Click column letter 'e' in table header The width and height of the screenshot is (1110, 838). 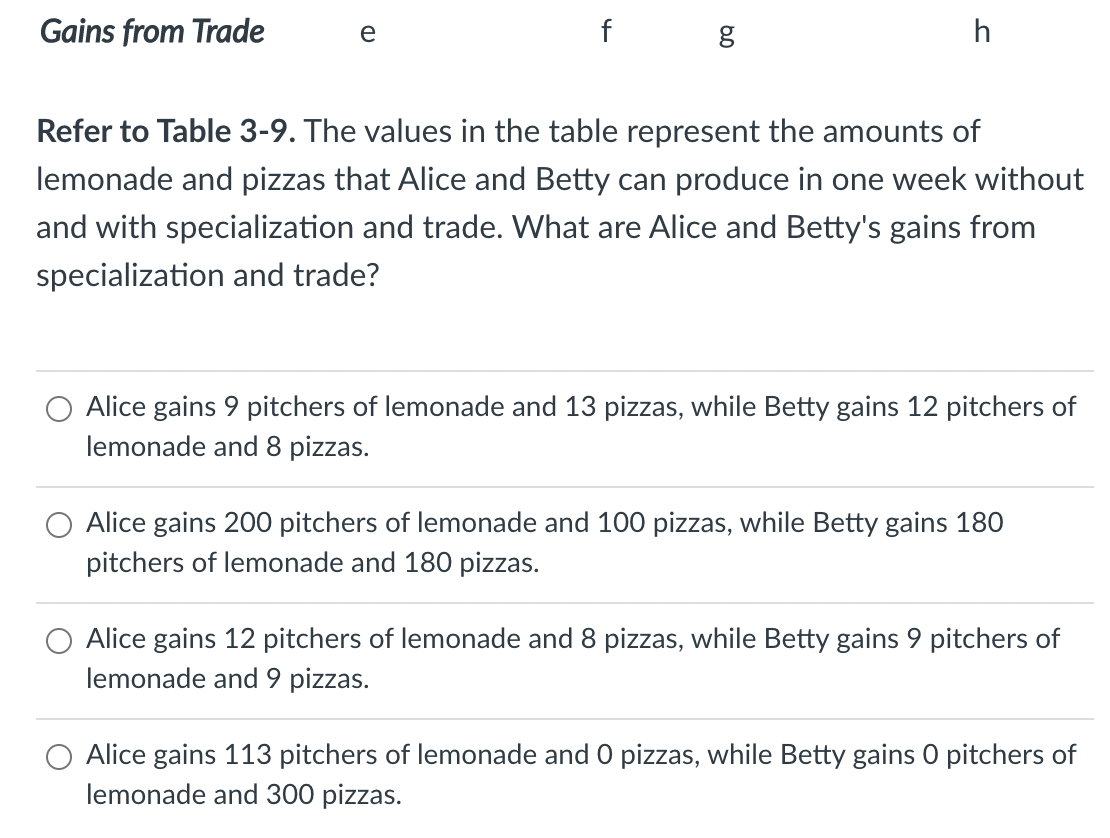click(x=367, y=33)
